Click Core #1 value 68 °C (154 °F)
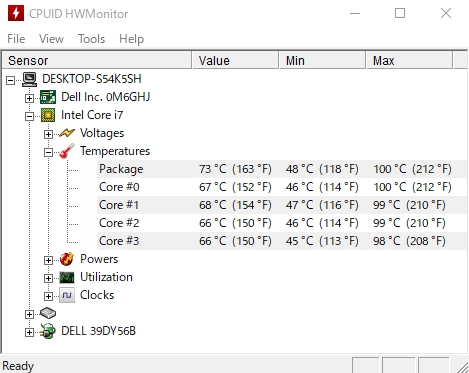Screen dimensions: 469x373 [x=235, y=205]
